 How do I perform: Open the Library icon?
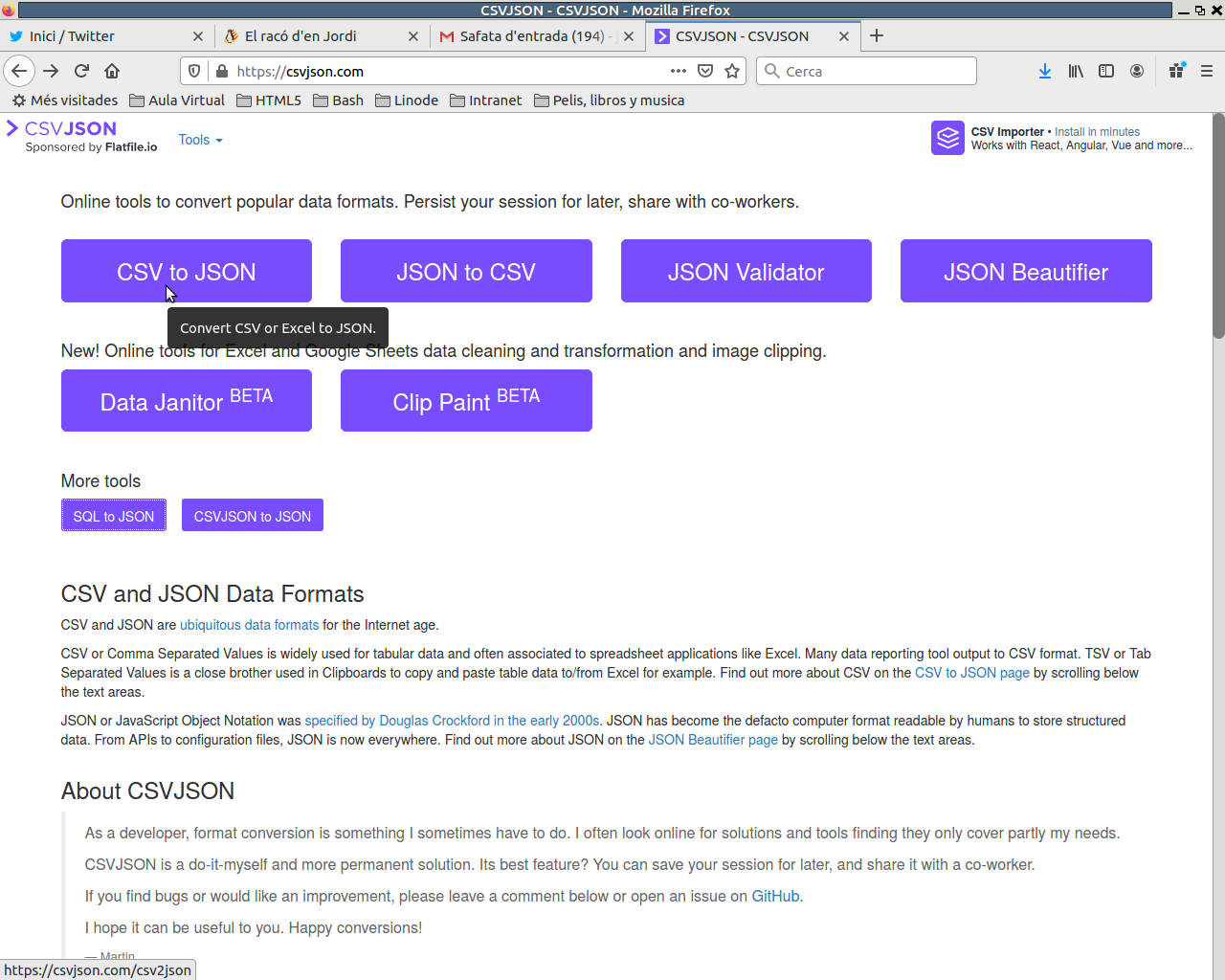click(x=1076, y=71)
